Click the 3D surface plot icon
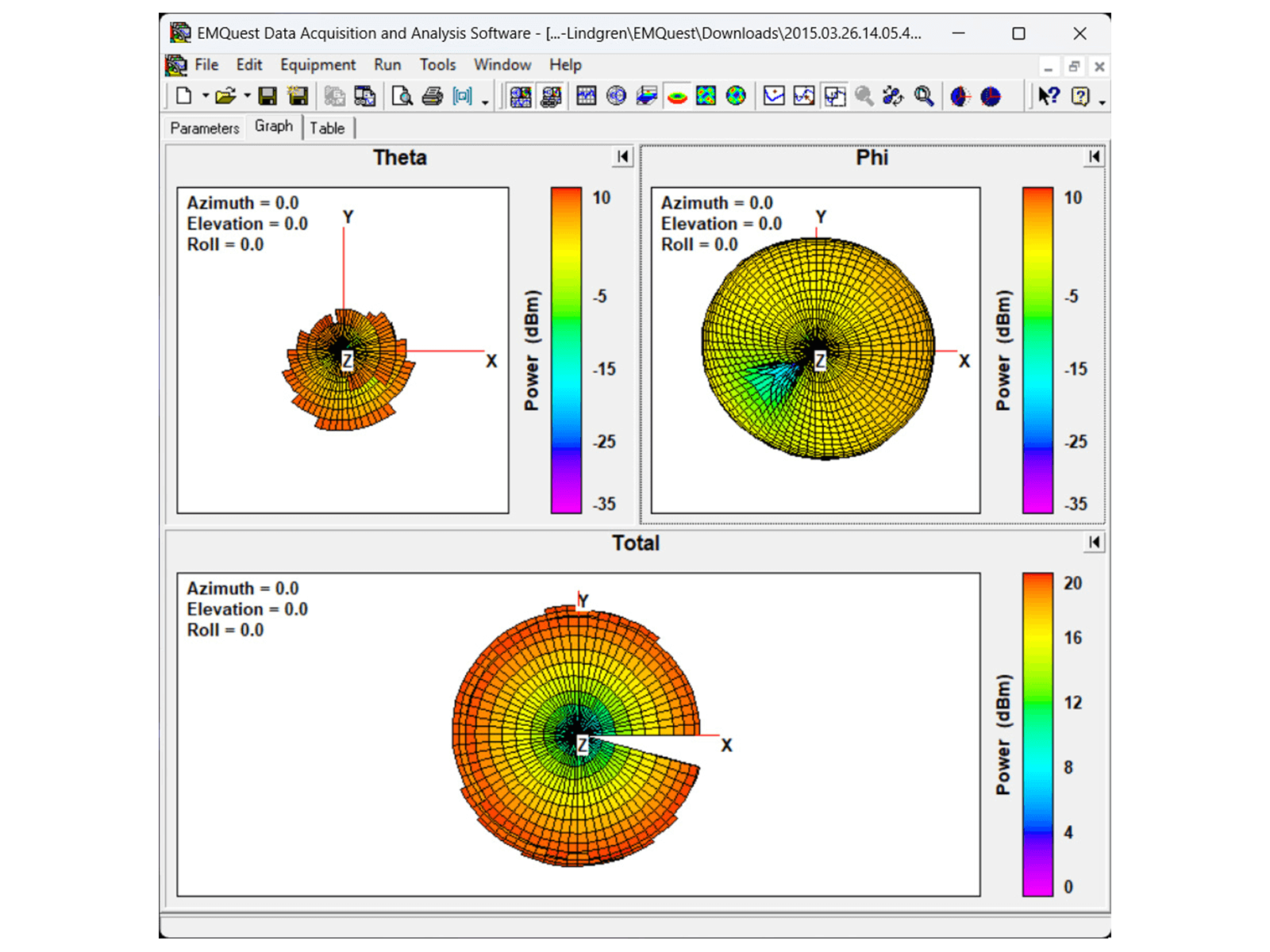 (x=647, y=97)
